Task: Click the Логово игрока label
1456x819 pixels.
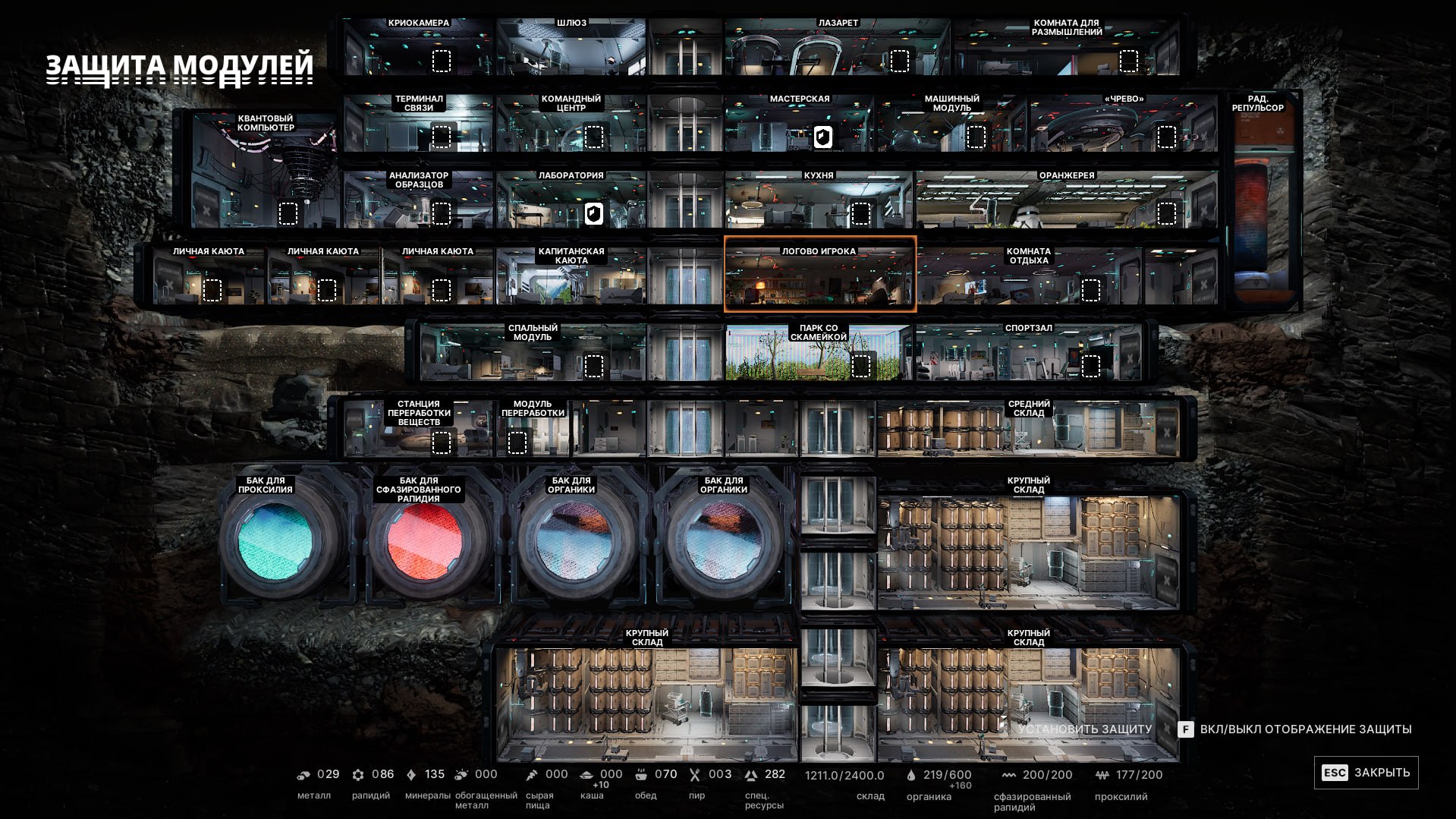Action: pyautogui.click(x=819, y=251)
